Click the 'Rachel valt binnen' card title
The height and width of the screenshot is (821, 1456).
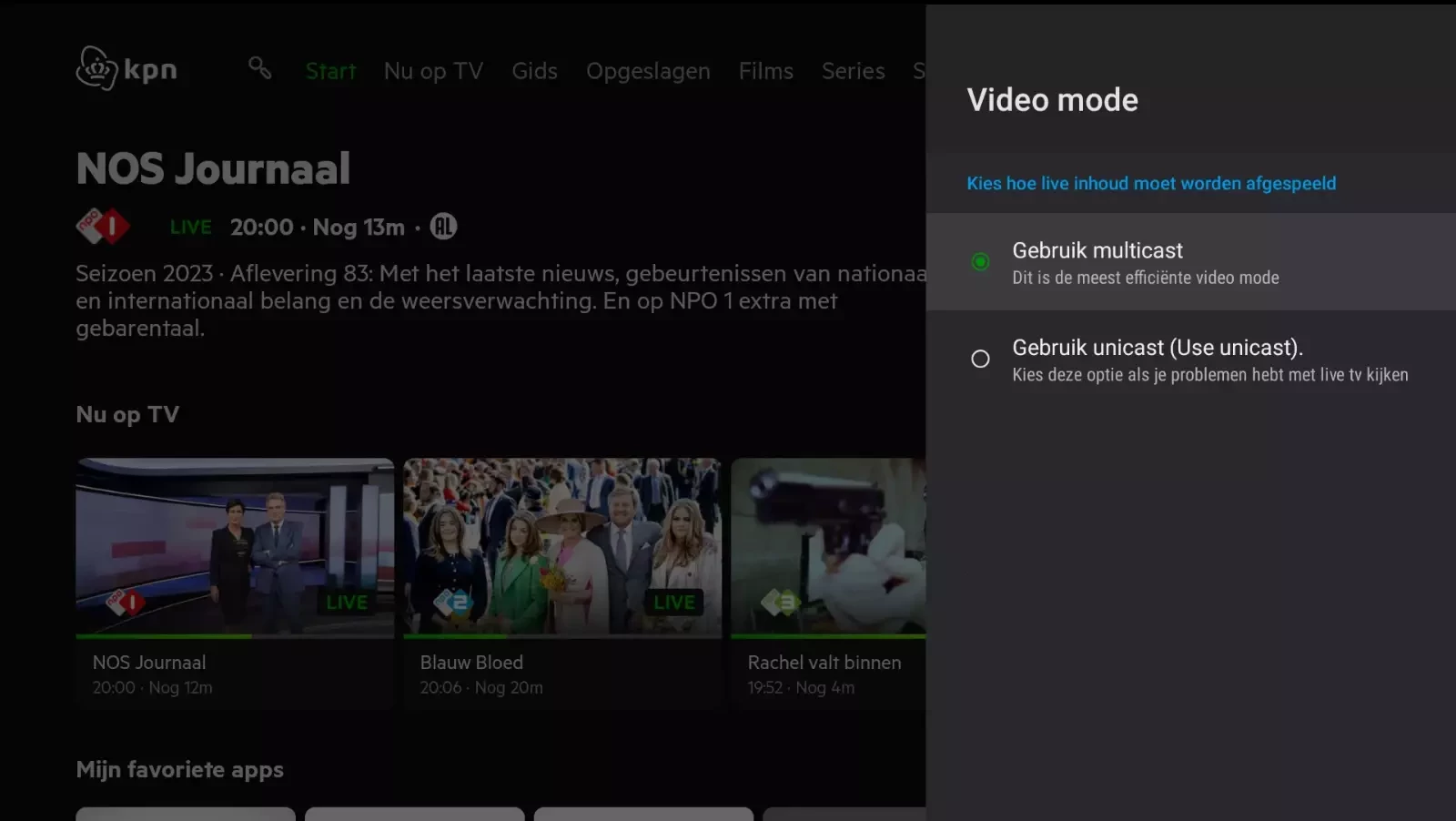click(824, 663)
